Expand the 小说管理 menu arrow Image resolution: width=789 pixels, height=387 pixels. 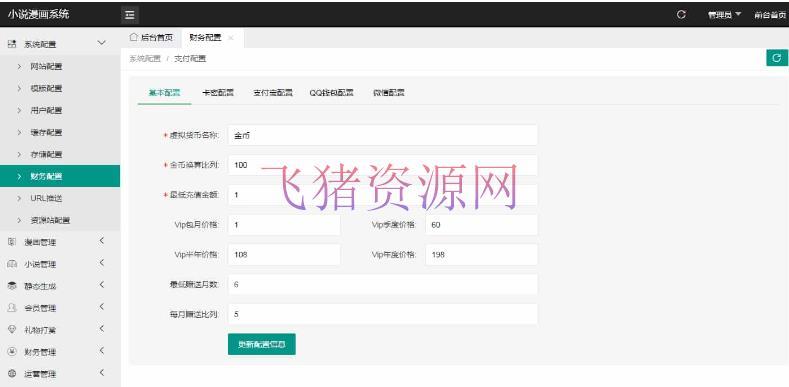coord(101,263)
